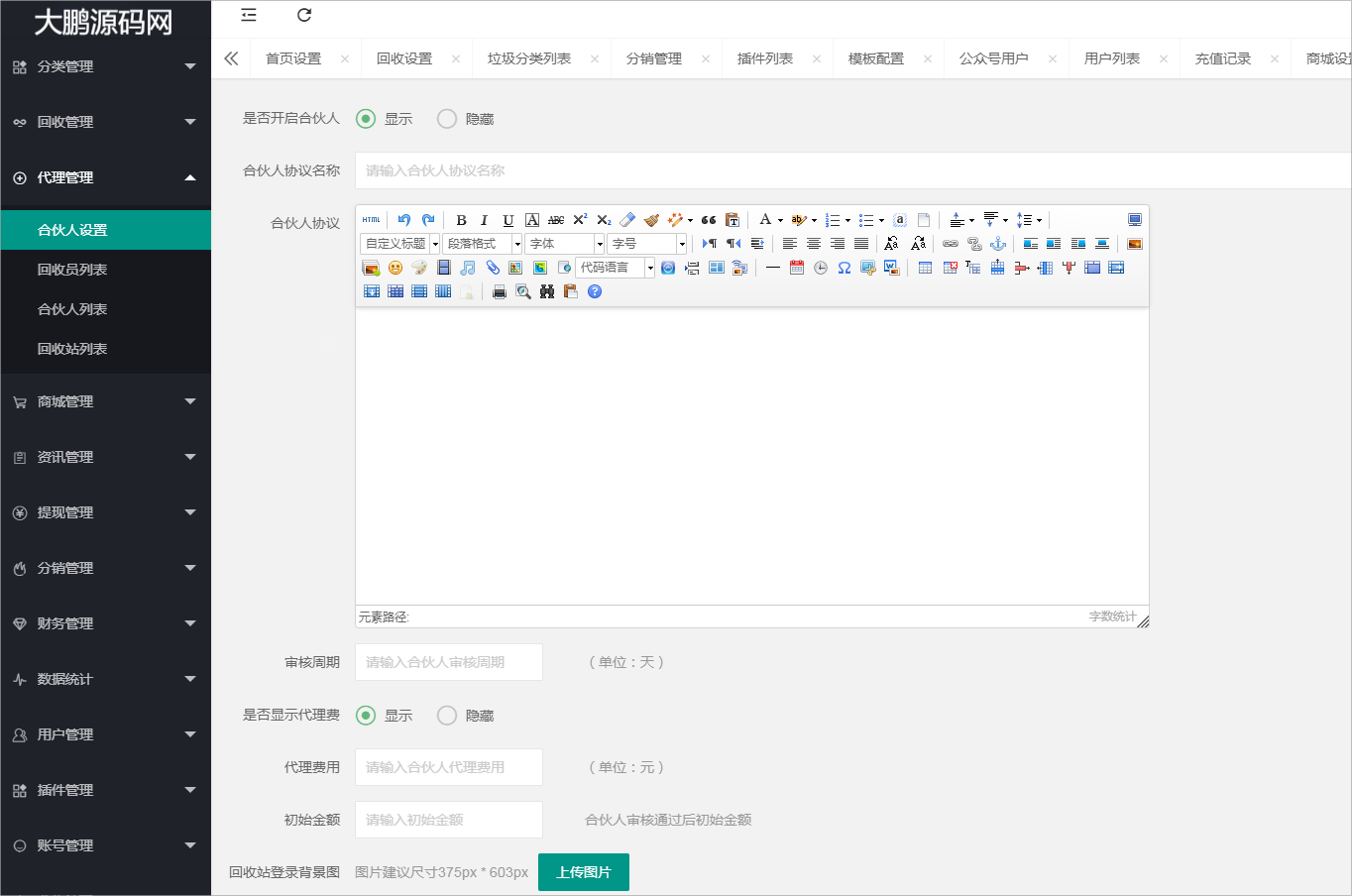Screen dimensions: 1352x896
Task: Click the 审核周期 input field
Action: 448,662
